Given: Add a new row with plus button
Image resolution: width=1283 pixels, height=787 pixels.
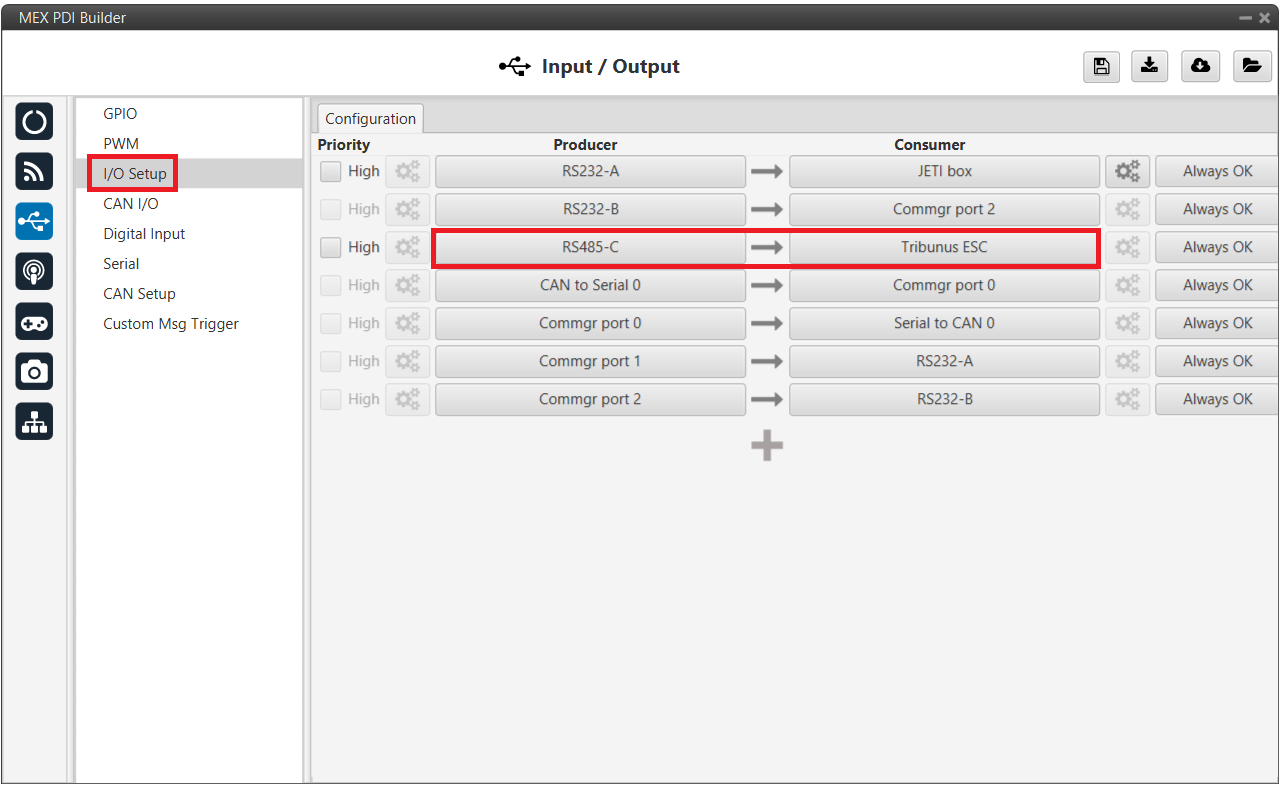Looking at the screenshot, I should tap(767, 446).
